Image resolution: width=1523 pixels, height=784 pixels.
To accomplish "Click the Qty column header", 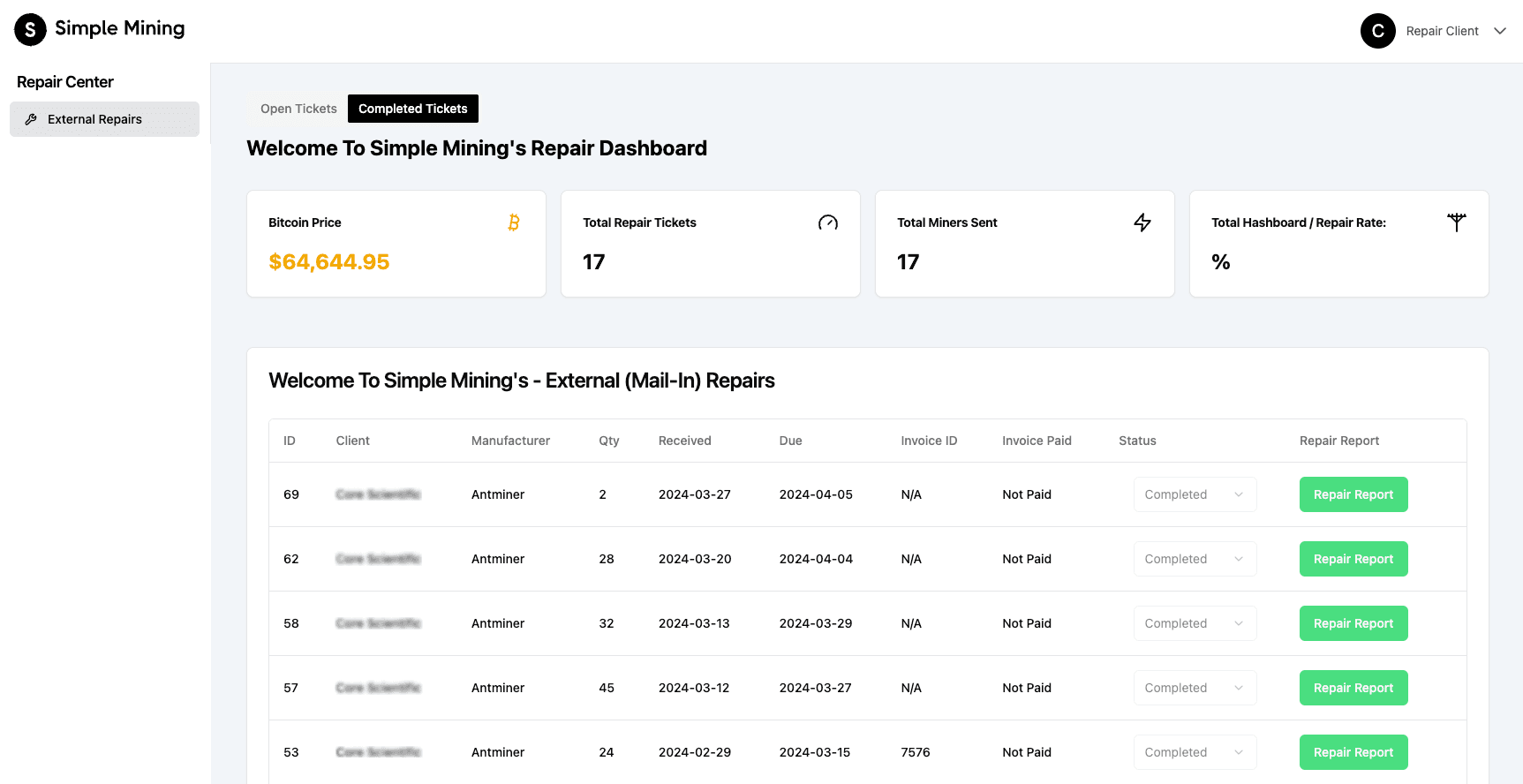I will [x=609, y=441].
